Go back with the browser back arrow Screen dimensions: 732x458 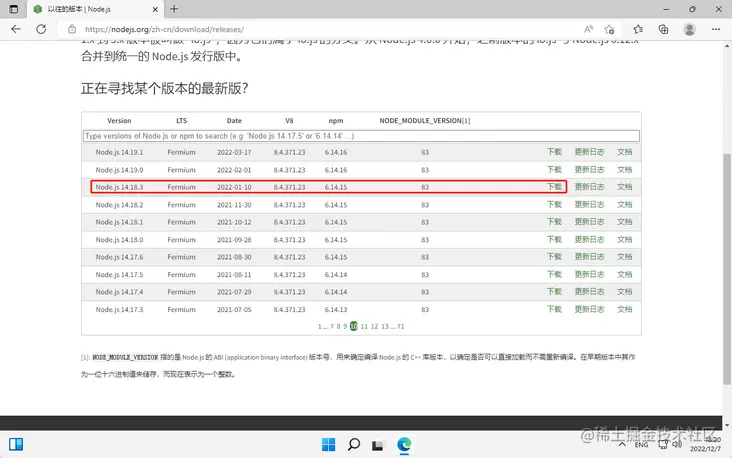coord(16,29)
